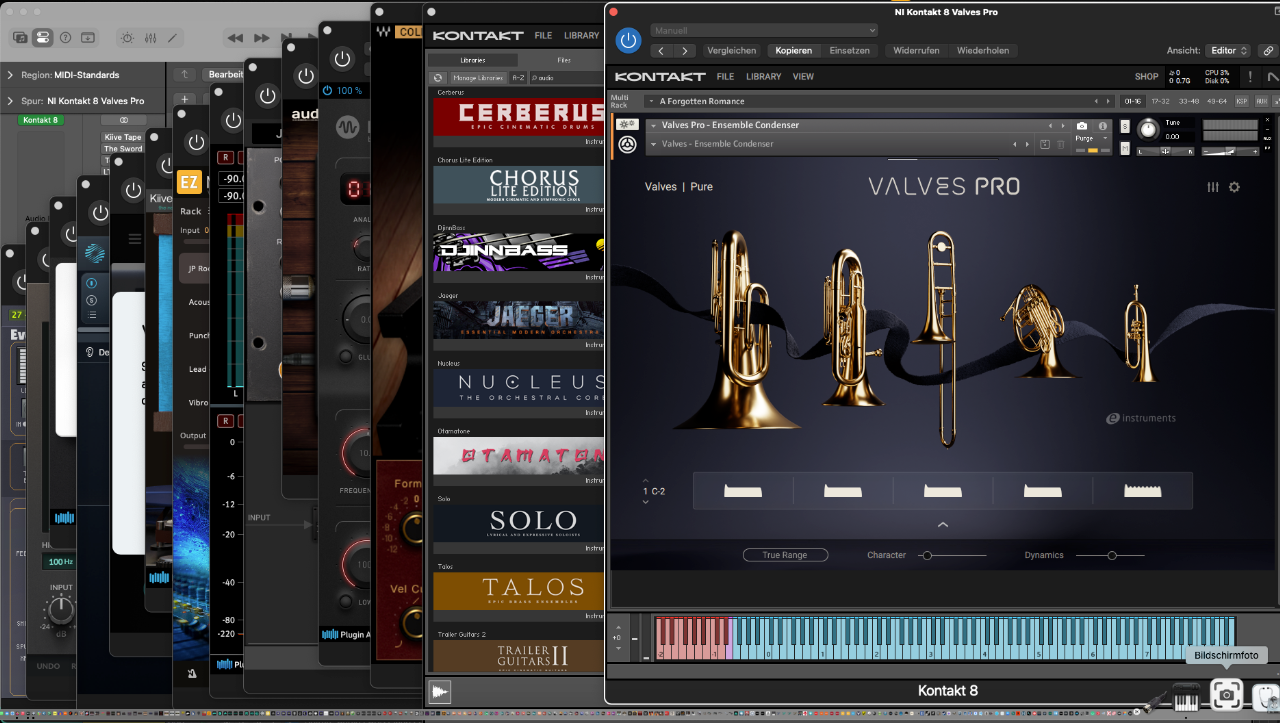
Task: Click the Kontakt virtual keyboard blue keys
Action: coord(984,637)
